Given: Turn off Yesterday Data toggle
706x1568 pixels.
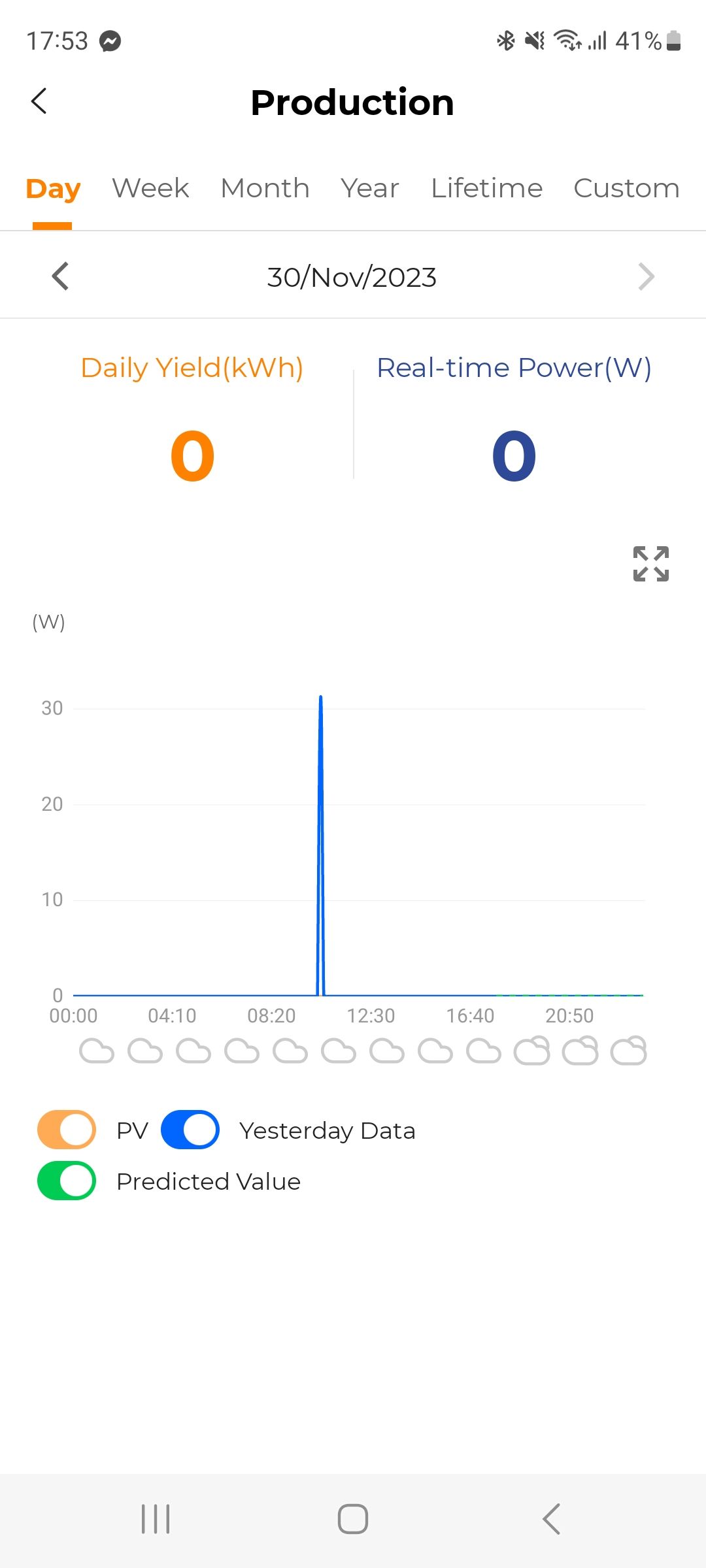Looking at the screenshot, I should (190, 1130).
